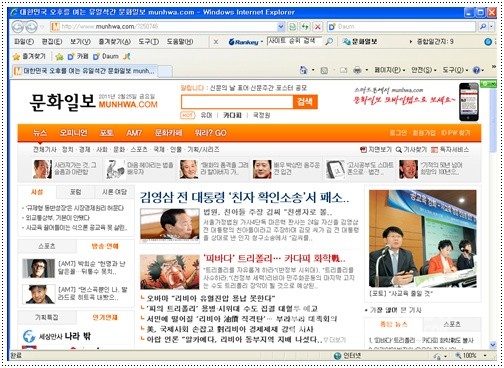The width and height of the screenshot is (504, 368).
Task: Expand the 페이지(P) dropdown menu
Action: 389,70
